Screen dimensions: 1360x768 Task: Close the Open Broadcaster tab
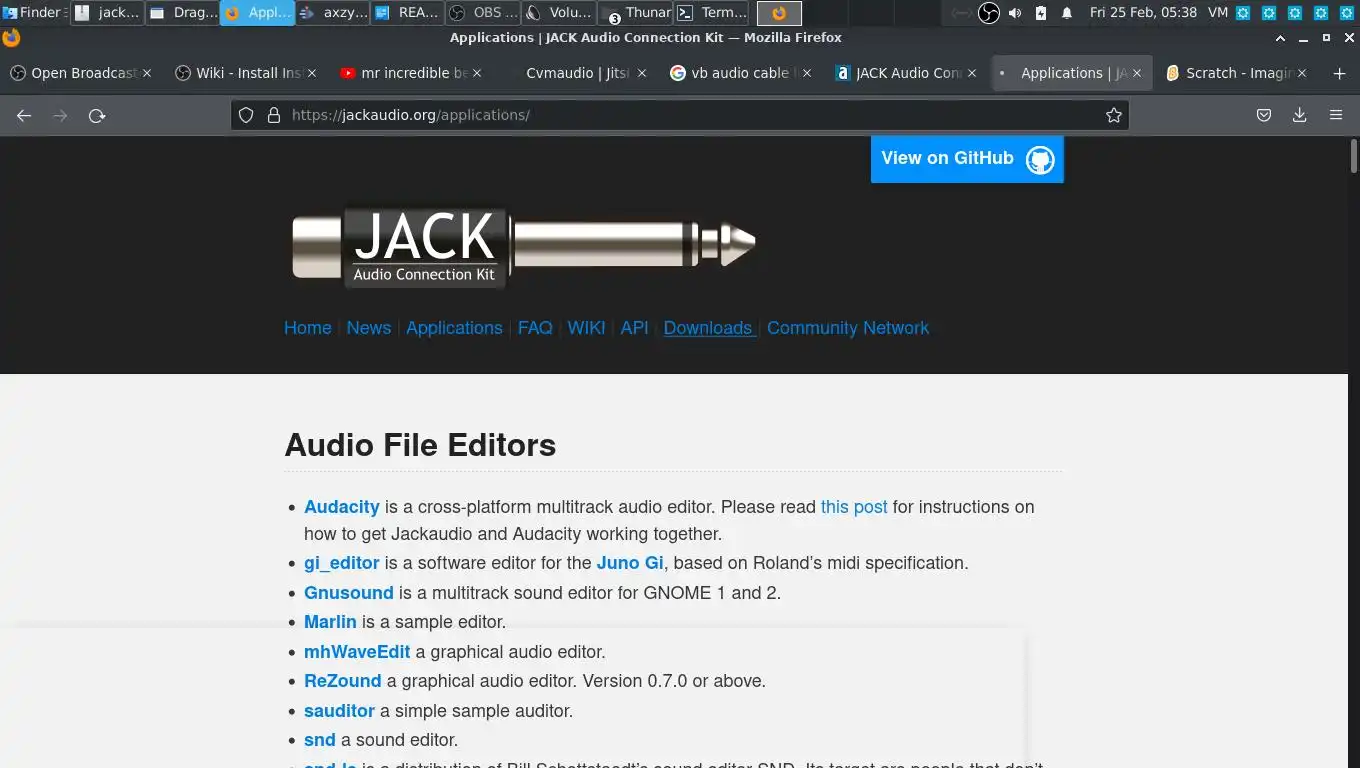[x=147, y=73]
